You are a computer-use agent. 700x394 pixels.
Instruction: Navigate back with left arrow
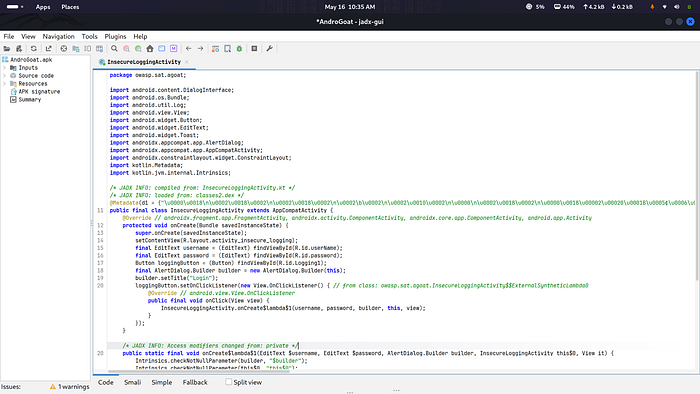point(188,49)
